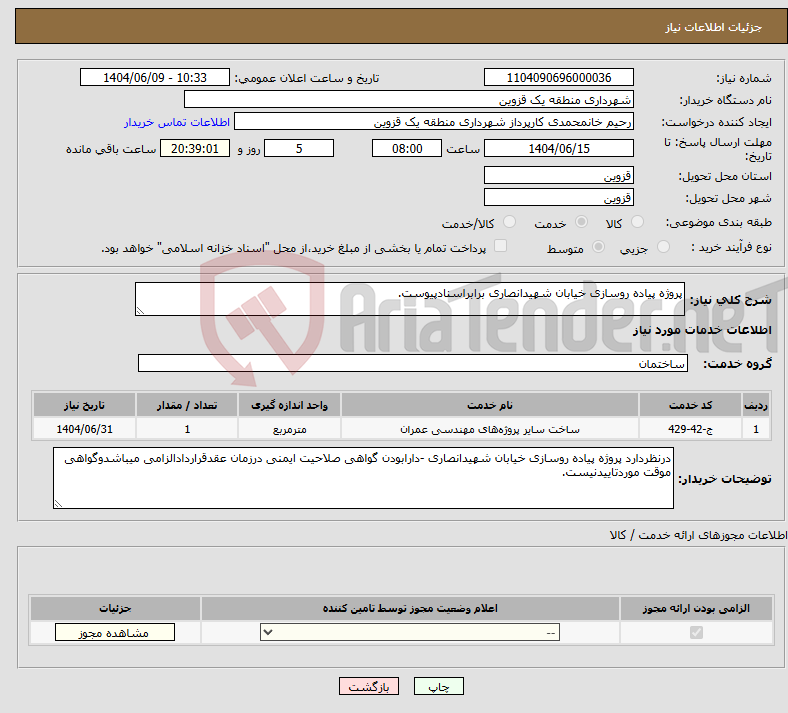This screenshot has width=788, height=713.
Task: Click the شماره نیاز number field
Action: (x=559, y=77)
